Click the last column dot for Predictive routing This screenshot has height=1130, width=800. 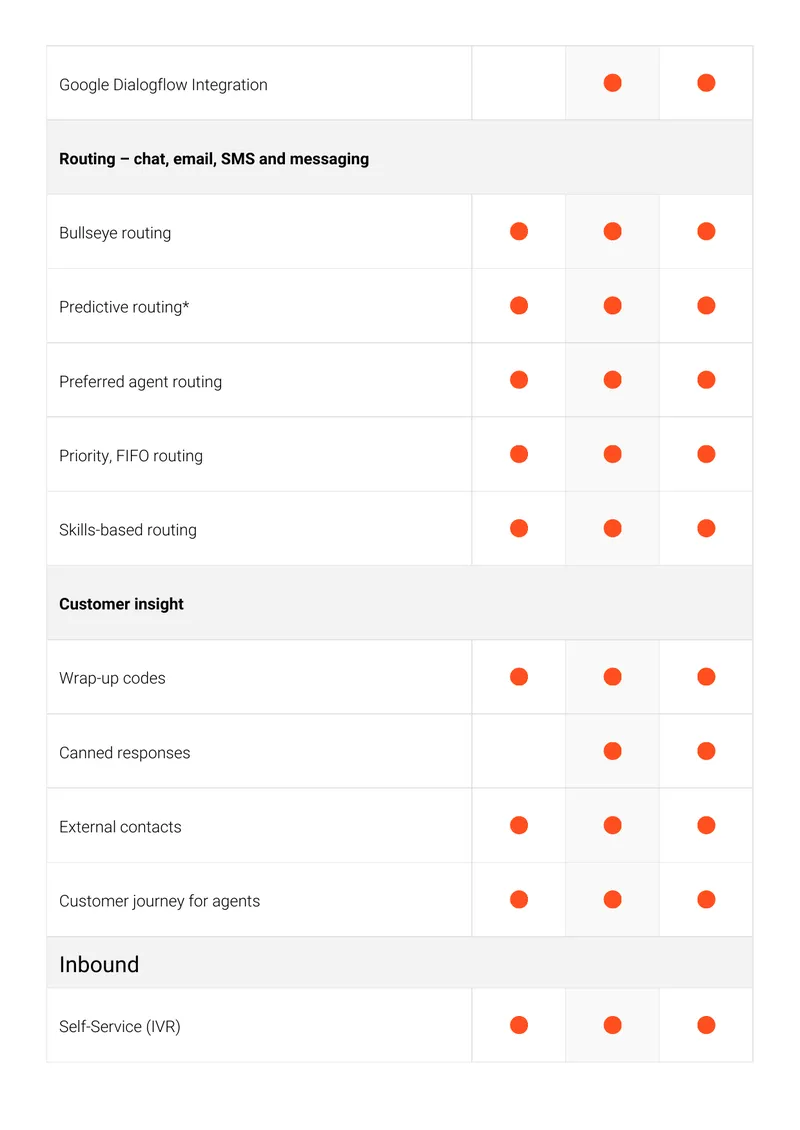(706, 306)
